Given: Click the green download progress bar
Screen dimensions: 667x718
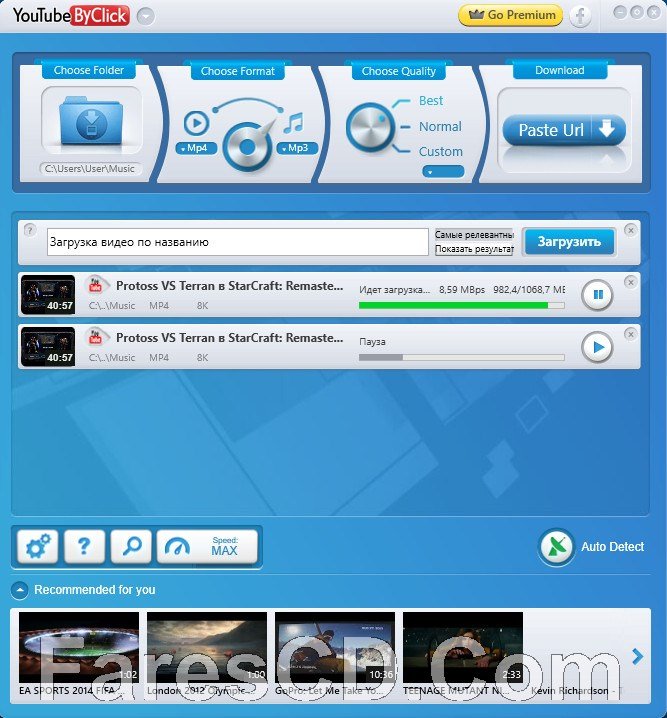Looking at the screenshot, I should pyautogui.click(x=461, y=305).
